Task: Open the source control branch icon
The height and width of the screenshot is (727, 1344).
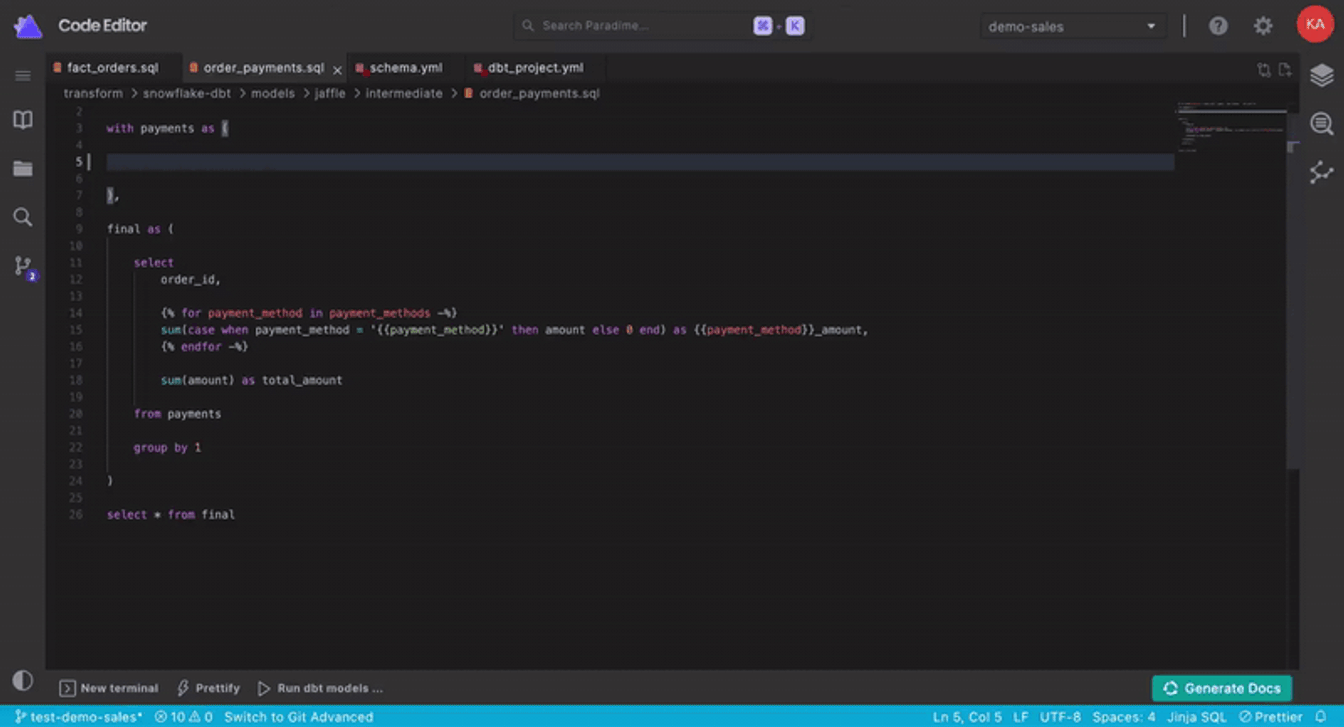Action: 23,266
